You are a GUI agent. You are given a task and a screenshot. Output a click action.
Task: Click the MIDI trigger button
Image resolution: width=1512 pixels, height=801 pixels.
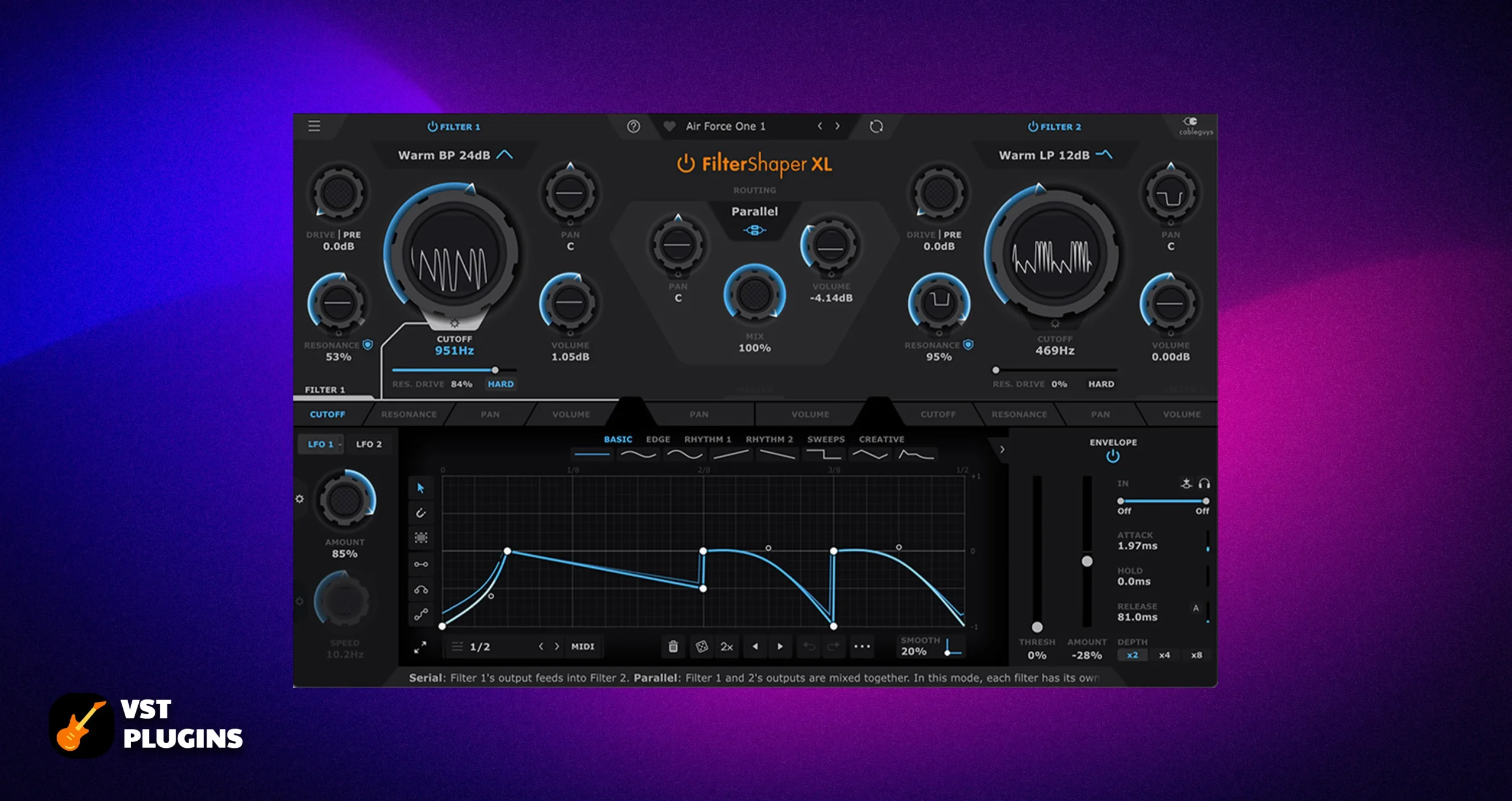point(582,647)
